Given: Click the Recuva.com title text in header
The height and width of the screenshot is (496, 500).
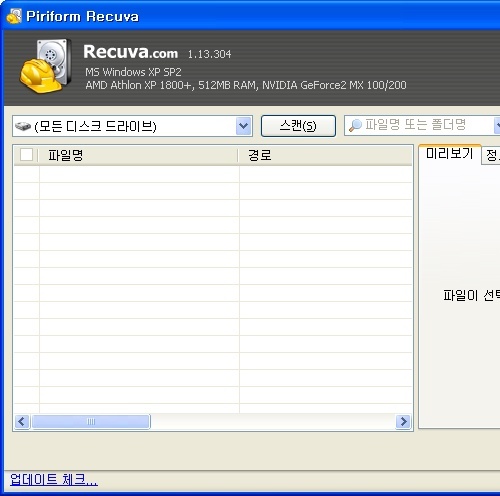Looking at the screenshot, I should [130, 52].
